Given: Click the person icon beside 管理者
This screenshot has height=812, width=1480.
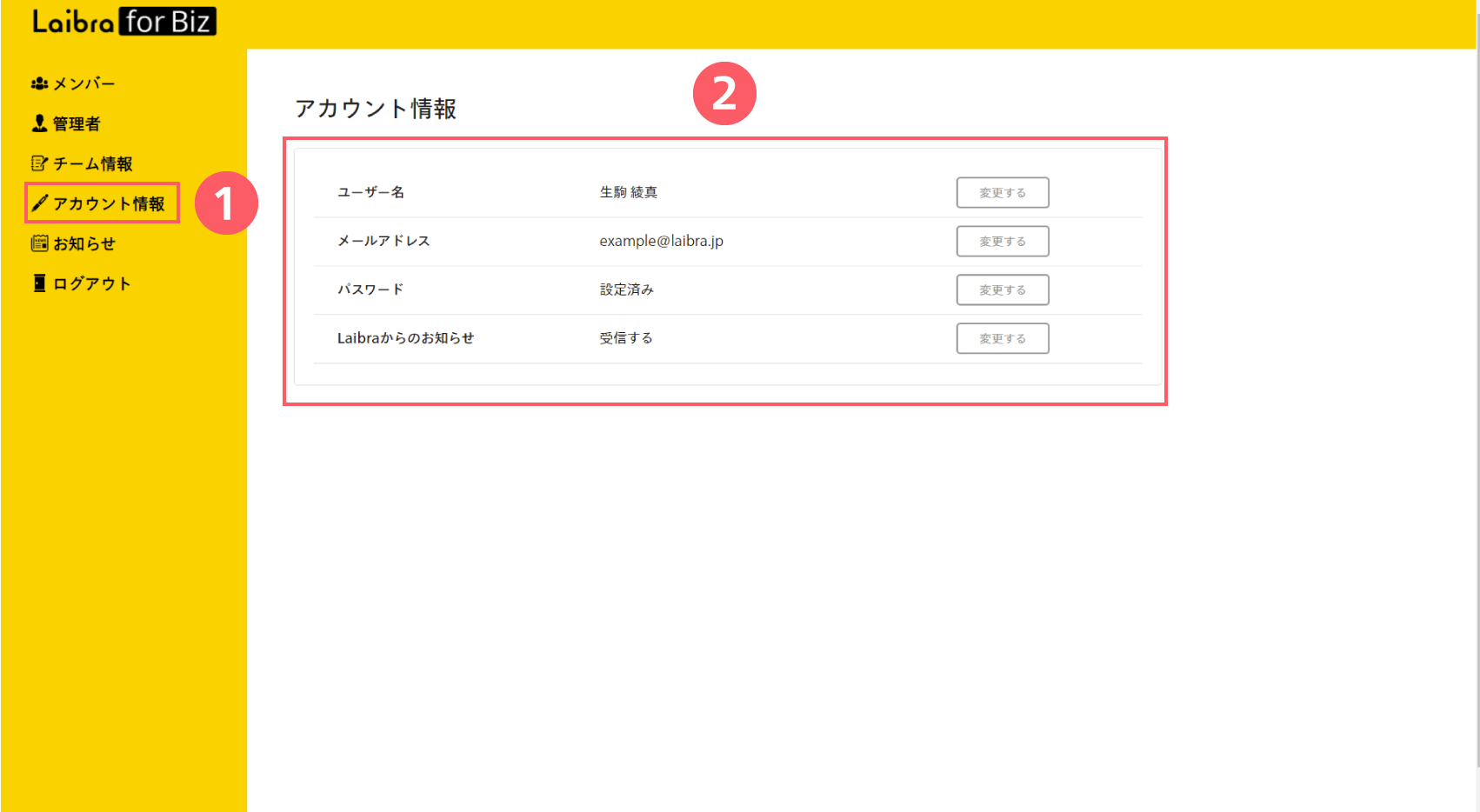Looking at the screenshot, I should click(x=39, y=123).
